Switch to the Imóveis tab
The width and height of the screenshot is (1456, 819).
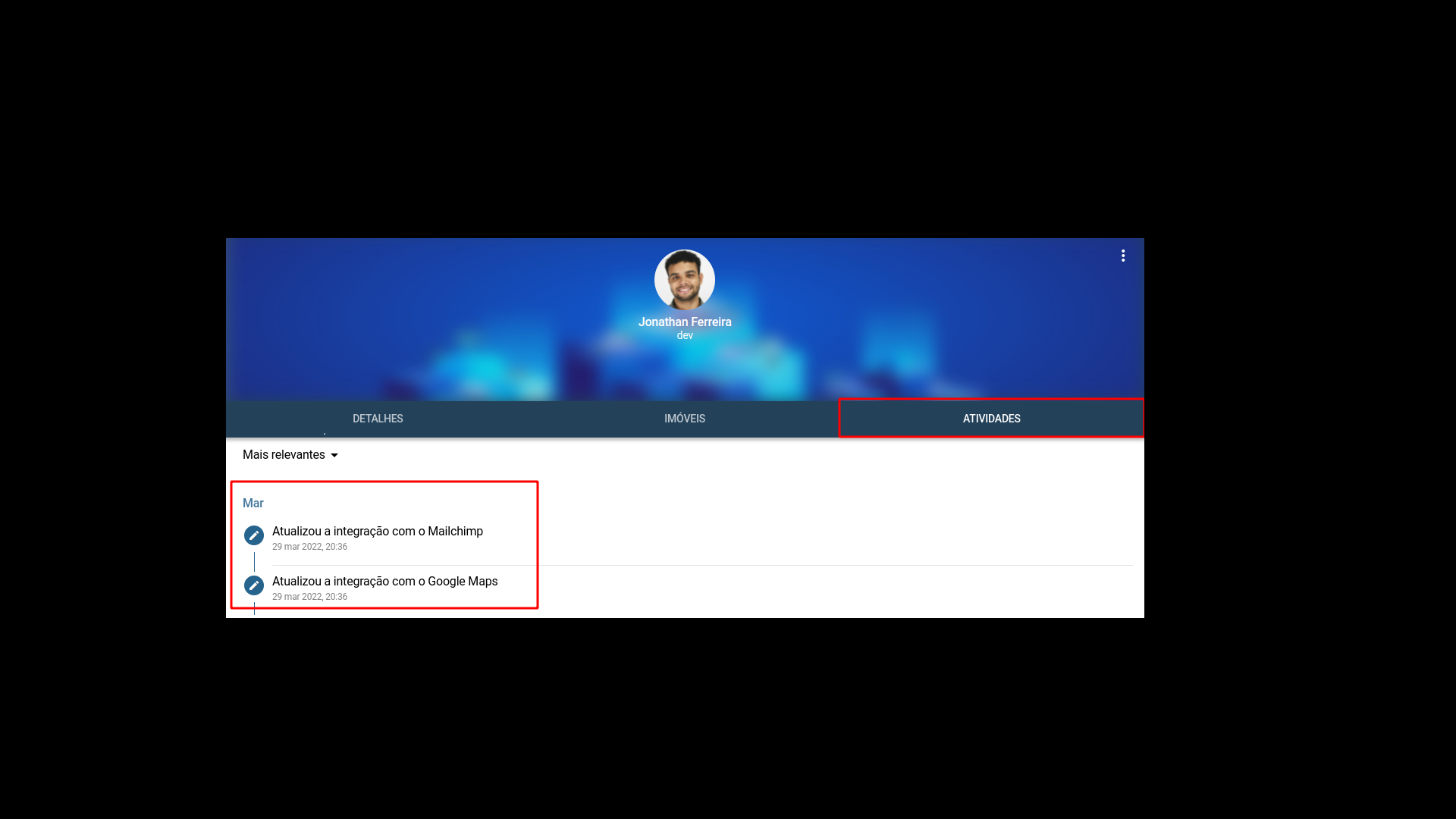pyautogui.click(x=685, y=419)
